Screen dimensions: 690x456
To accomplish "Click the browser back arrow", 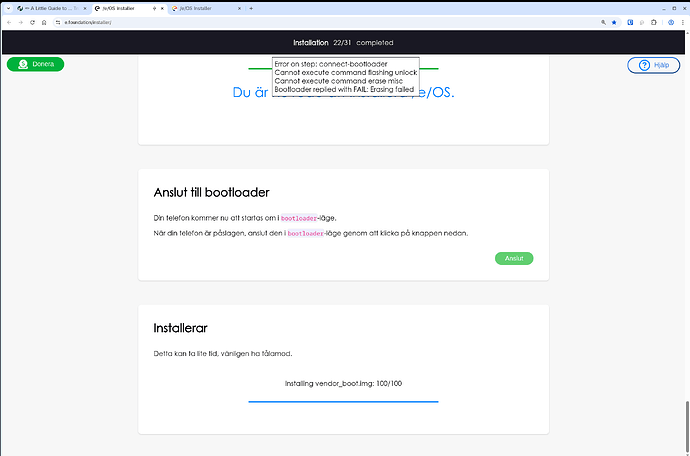I will (8, 21).
